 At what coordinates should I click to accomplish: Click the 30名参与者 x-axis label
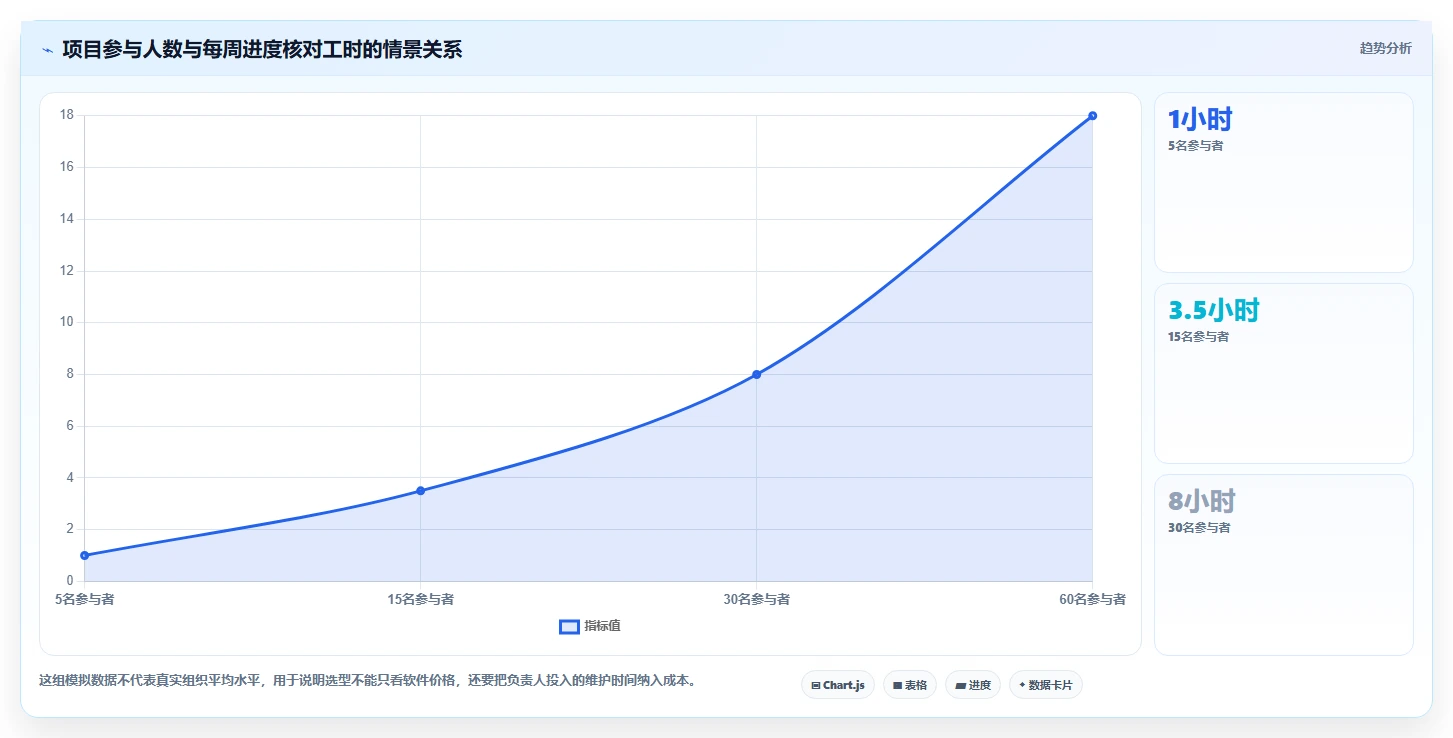[x=757, y=599]
